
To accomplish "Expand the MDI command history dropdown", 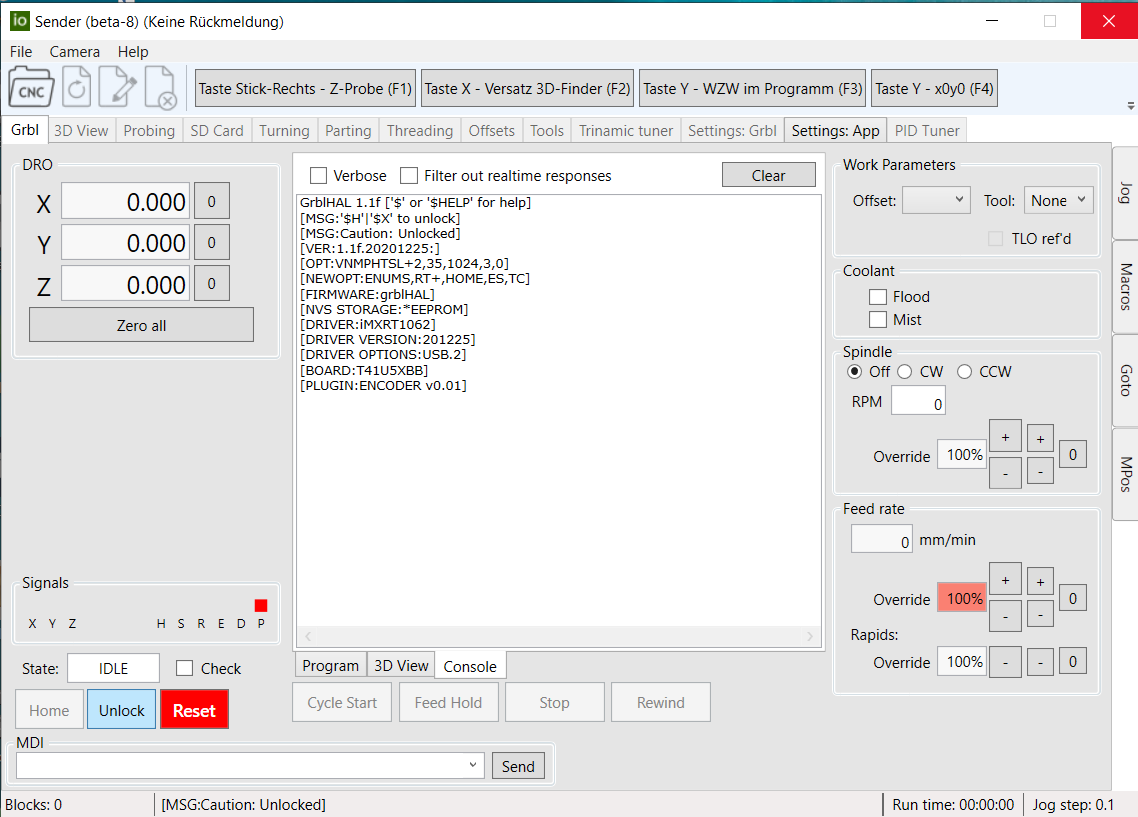I will click(x=473, y=766).
